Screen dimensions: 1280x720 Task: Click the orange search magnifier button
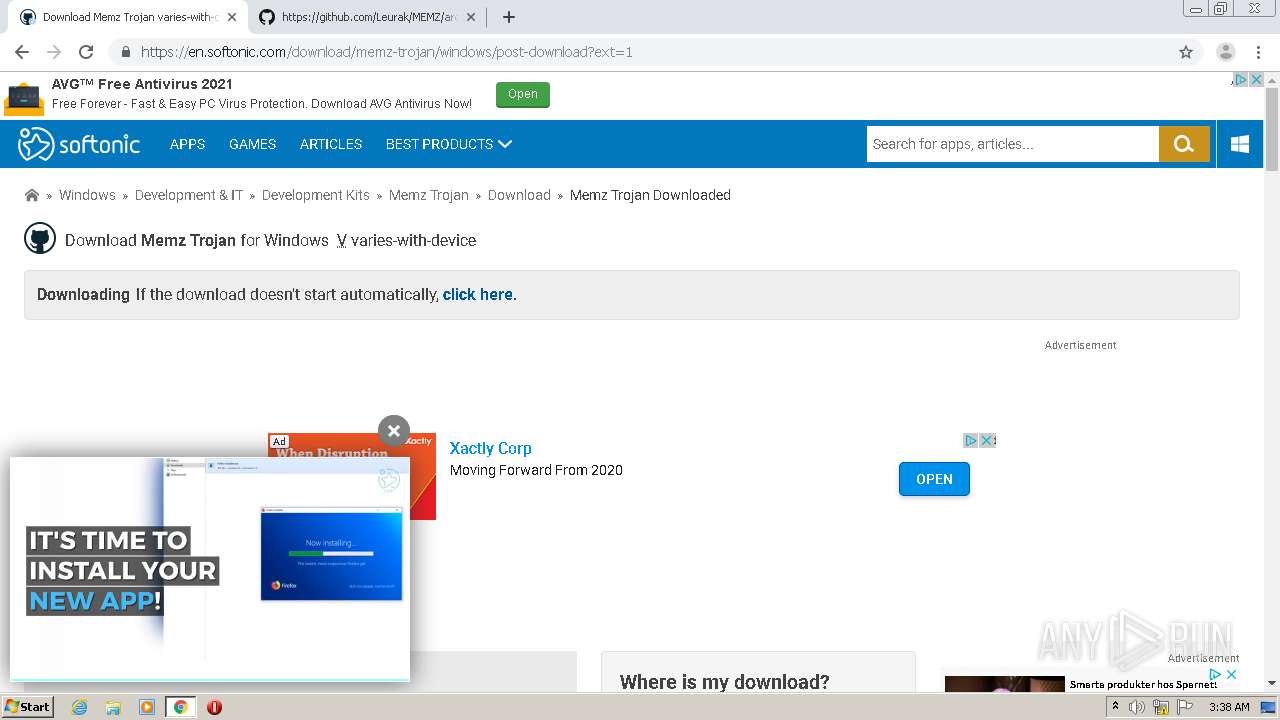click(1184, 144)
